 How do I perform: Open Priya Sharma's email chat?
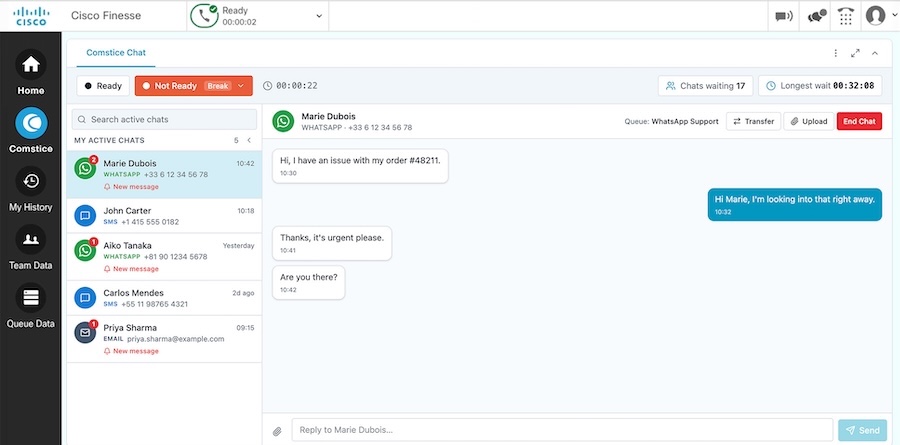click(x=164, y=339)
